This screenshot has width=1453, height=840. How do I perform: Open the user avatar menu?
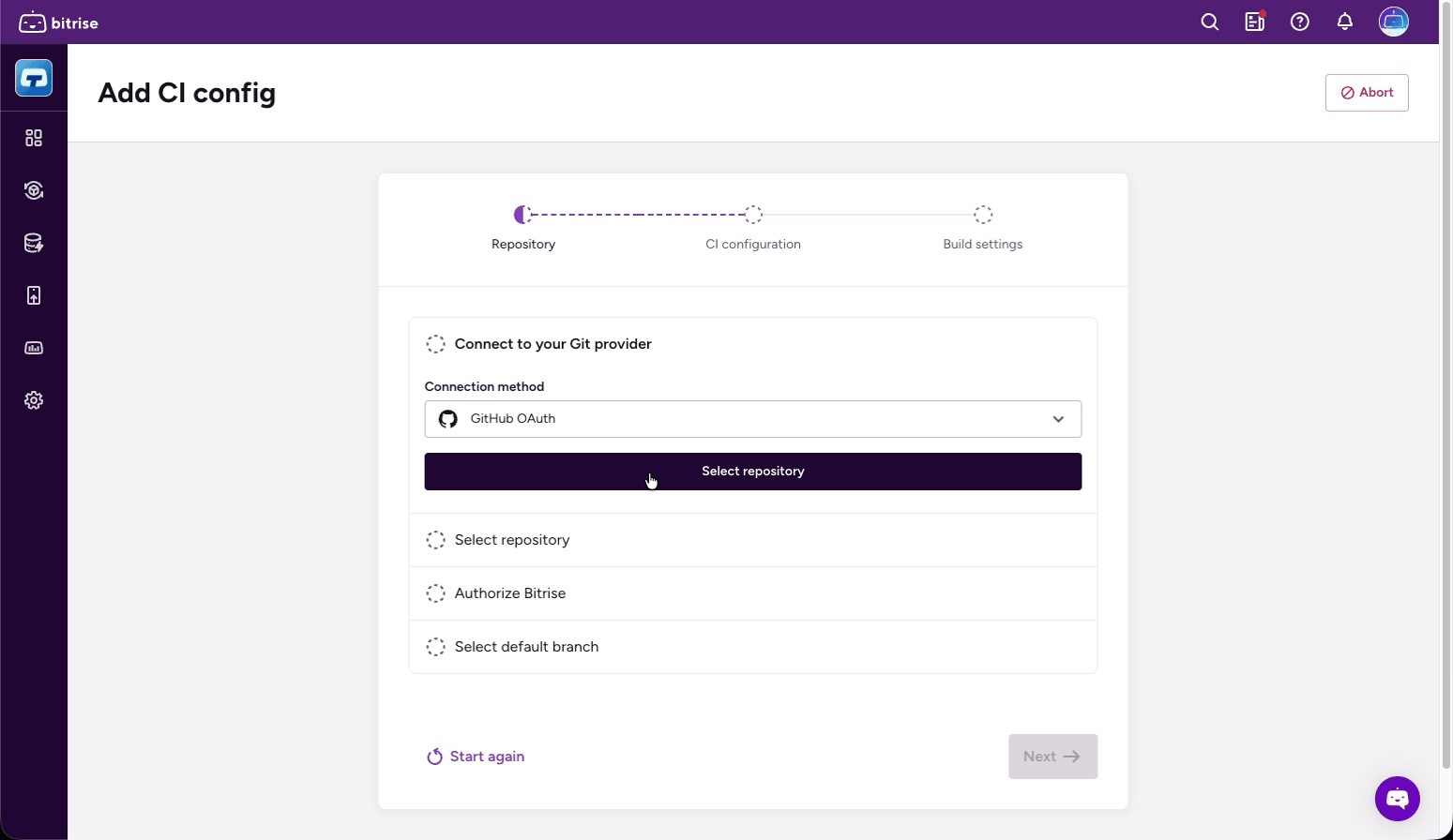click(x=1394, y=22)
